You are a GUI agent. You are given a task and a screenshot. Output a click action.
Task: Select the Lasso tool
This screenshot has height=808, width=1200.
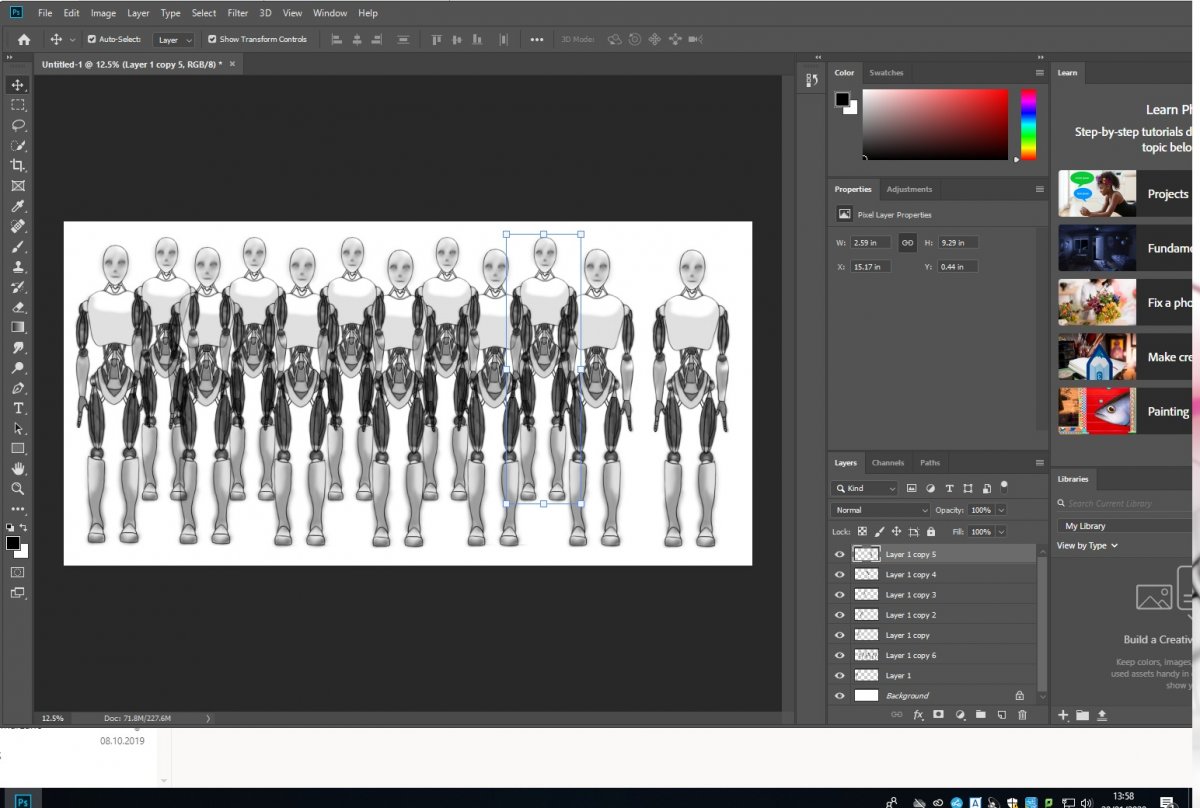18,125
